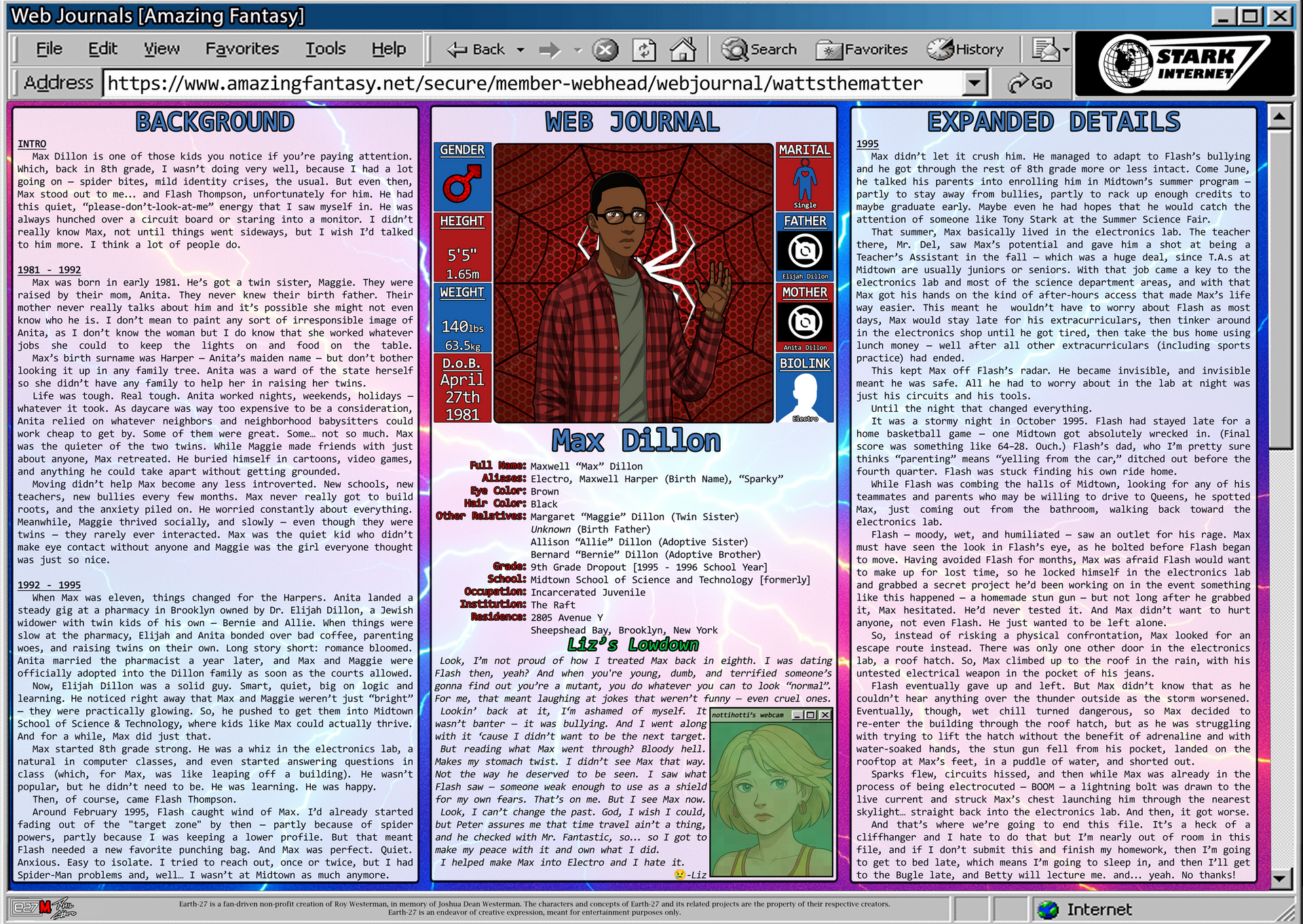This screenshot has width=1303, height=924.
Task: Click the Max Dillon portrait image
Action: click(633, 282)
